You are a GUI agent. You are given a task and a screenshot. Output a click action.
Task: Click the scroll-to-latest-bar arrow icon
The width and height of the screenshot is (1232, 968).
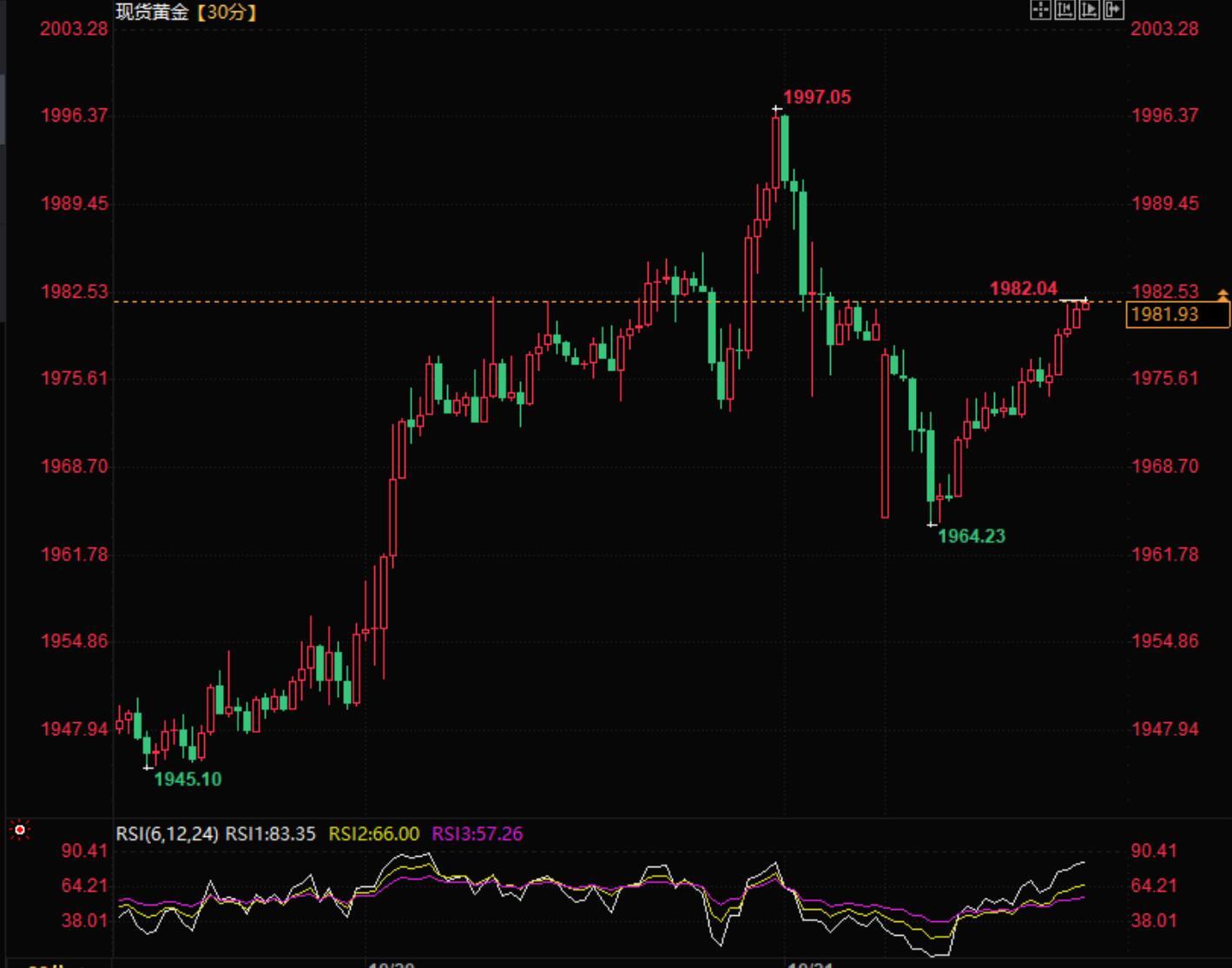coord(1113,10)
